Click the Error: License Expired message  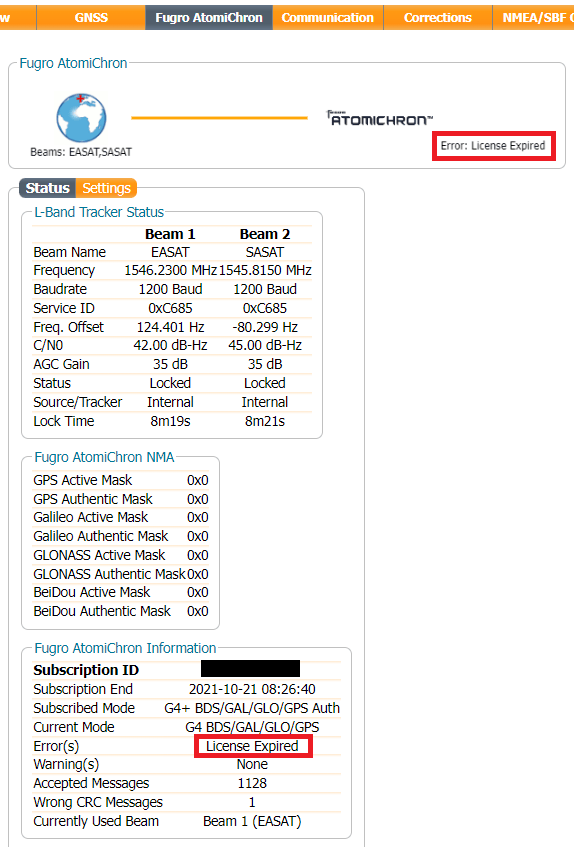click(x=493, y=146)
